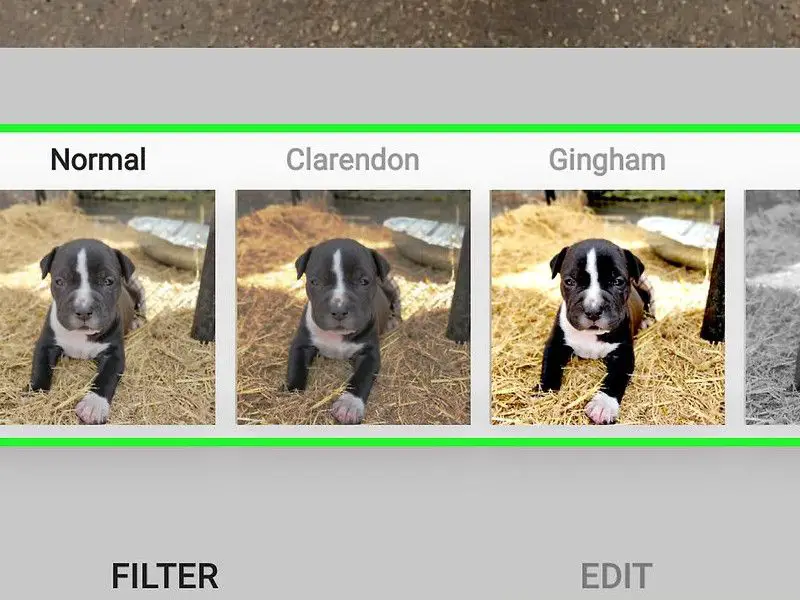The width and height of the screenshot is (800, 600).
Task: Switch to the FILTER tab
Action: [165, 576]
